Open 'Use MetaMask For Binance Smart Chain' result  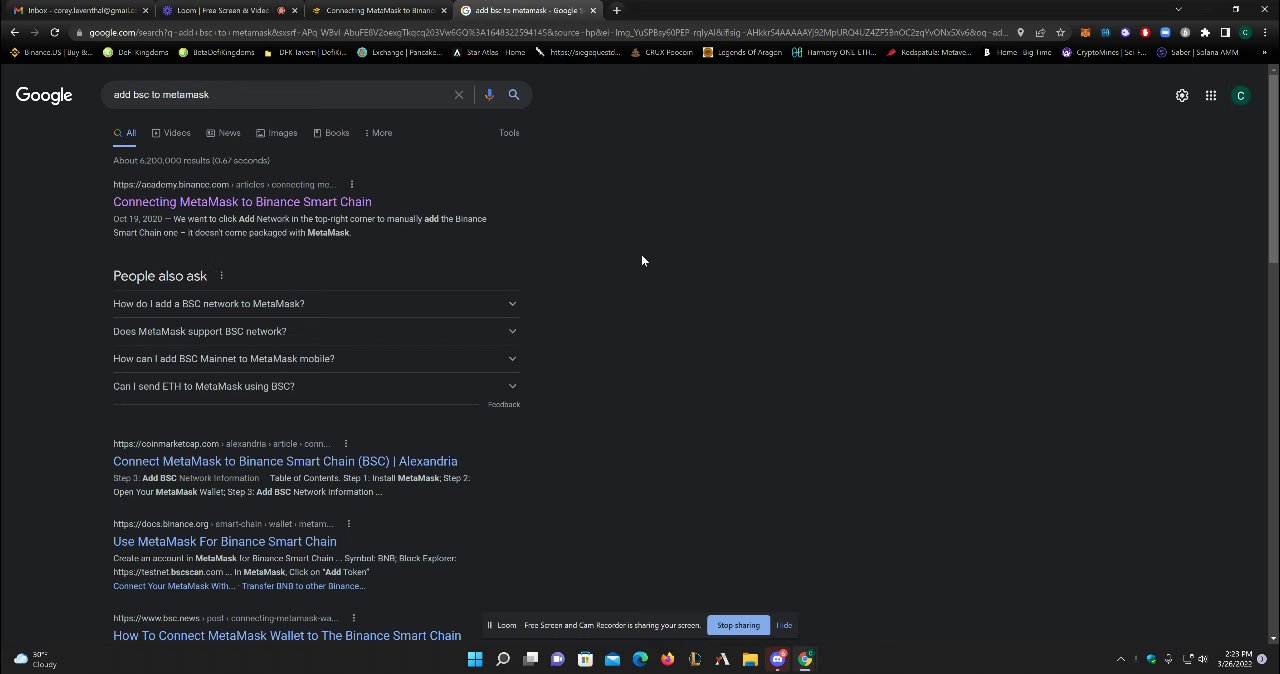[x=225, y=542]
